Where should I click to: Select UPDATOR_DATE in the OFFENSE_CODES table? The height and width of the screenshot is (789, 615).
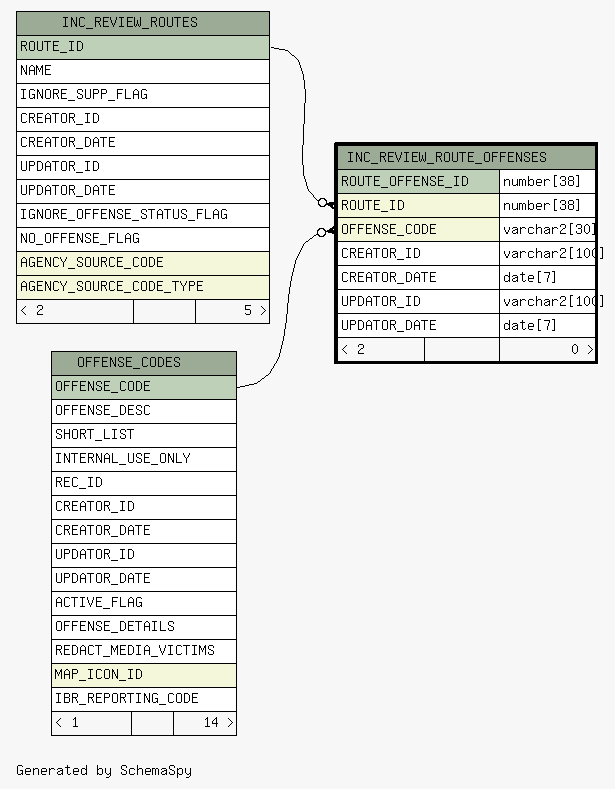tap(144, 579)
